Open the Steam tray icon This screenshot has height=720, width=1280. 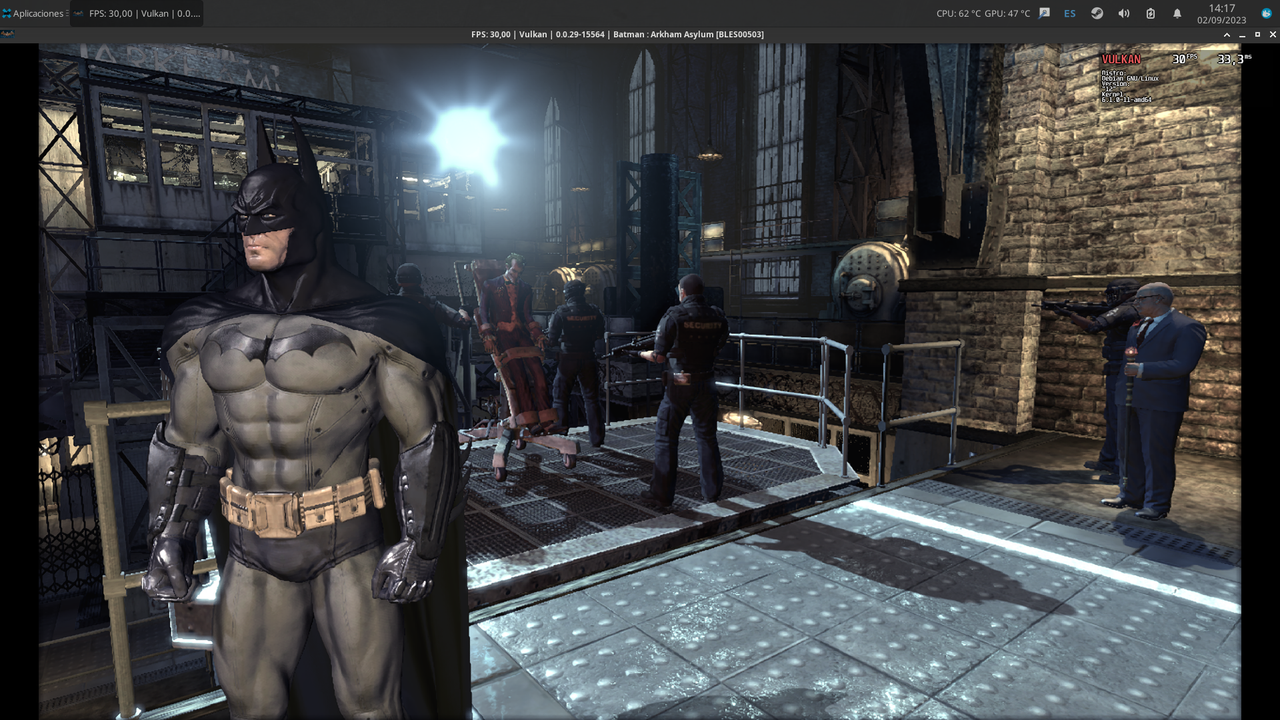tap(1097, 13)
